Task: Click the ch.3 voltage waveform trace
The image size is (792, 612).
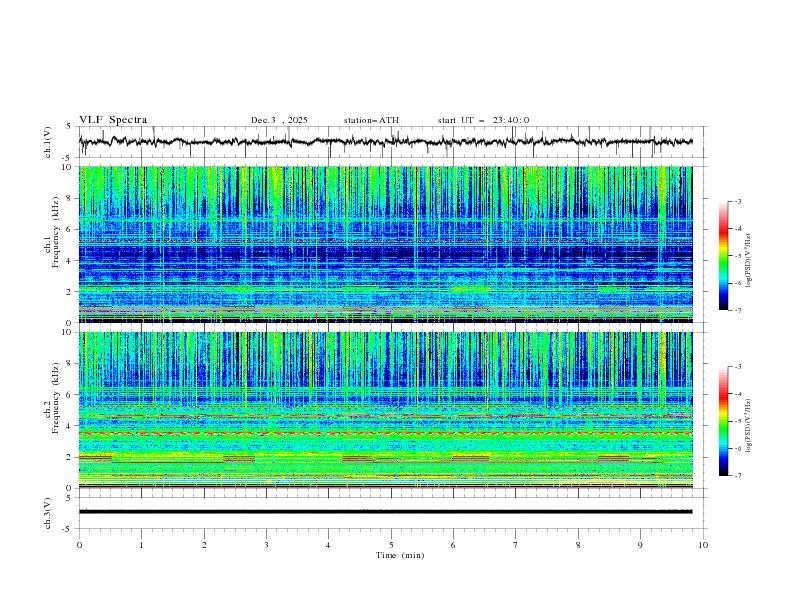Action: pyautogui.click(x=385, y=512)
